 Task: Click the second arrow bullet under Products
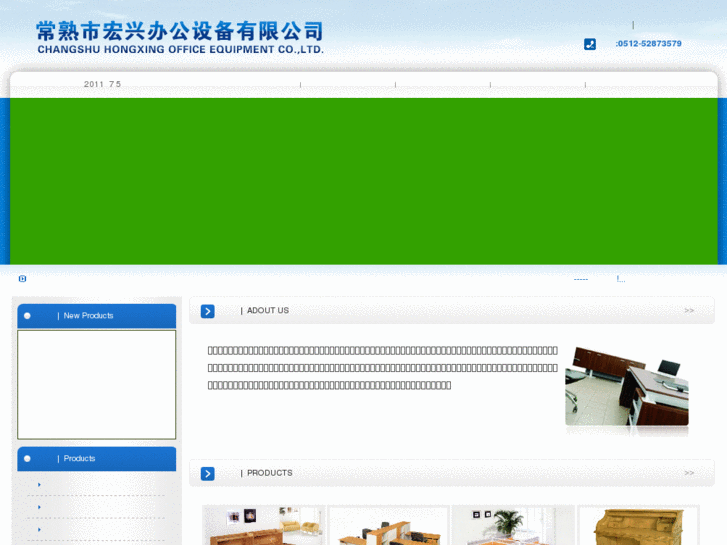39,507
